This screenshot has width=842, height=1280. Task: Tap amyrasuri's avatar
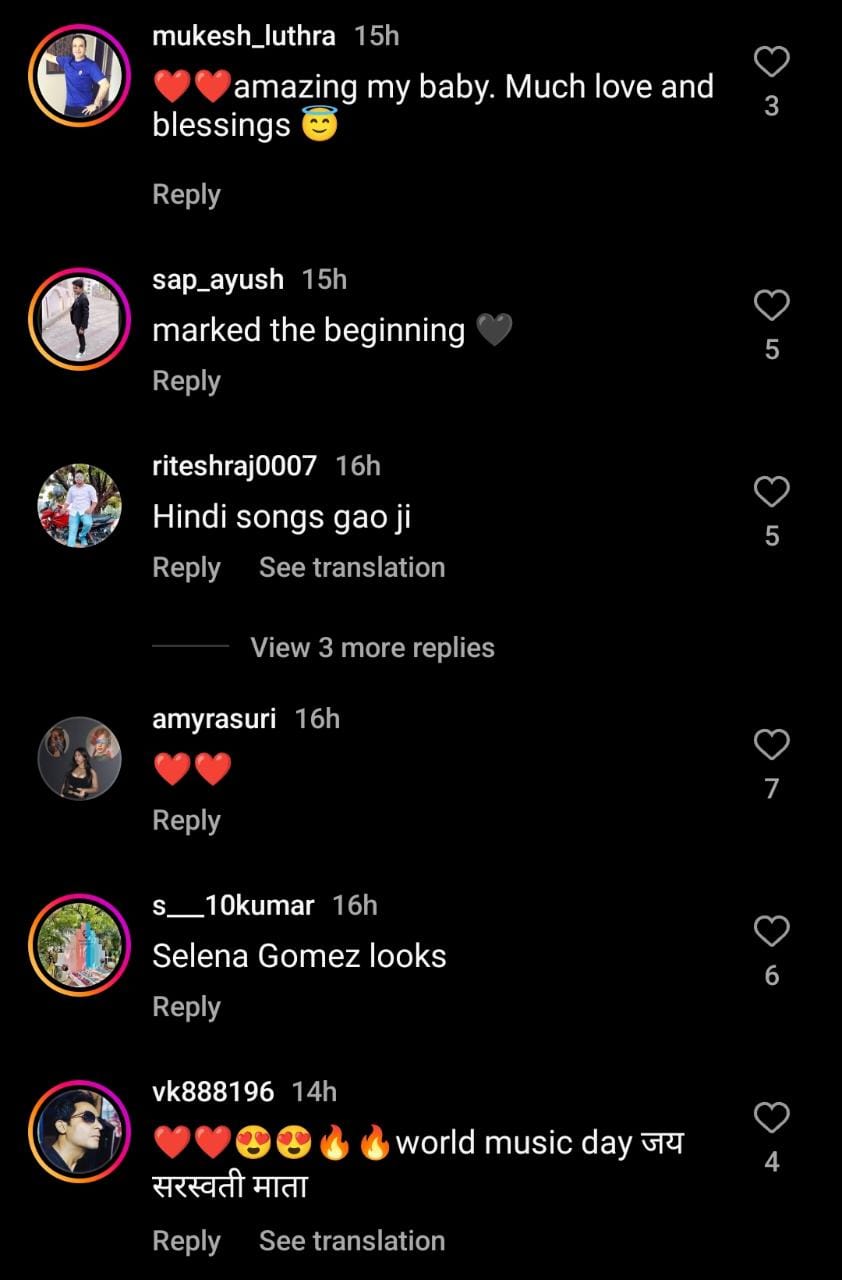tap(80, 758)
